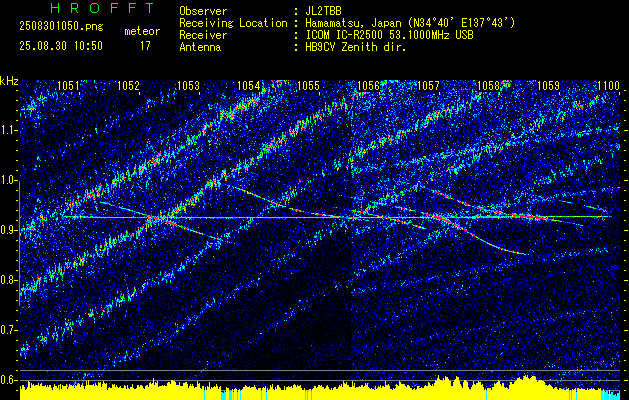Click the 0.8 kHz axis label
Viewport: 629px width, 400px height.
[x=9, y=280]
